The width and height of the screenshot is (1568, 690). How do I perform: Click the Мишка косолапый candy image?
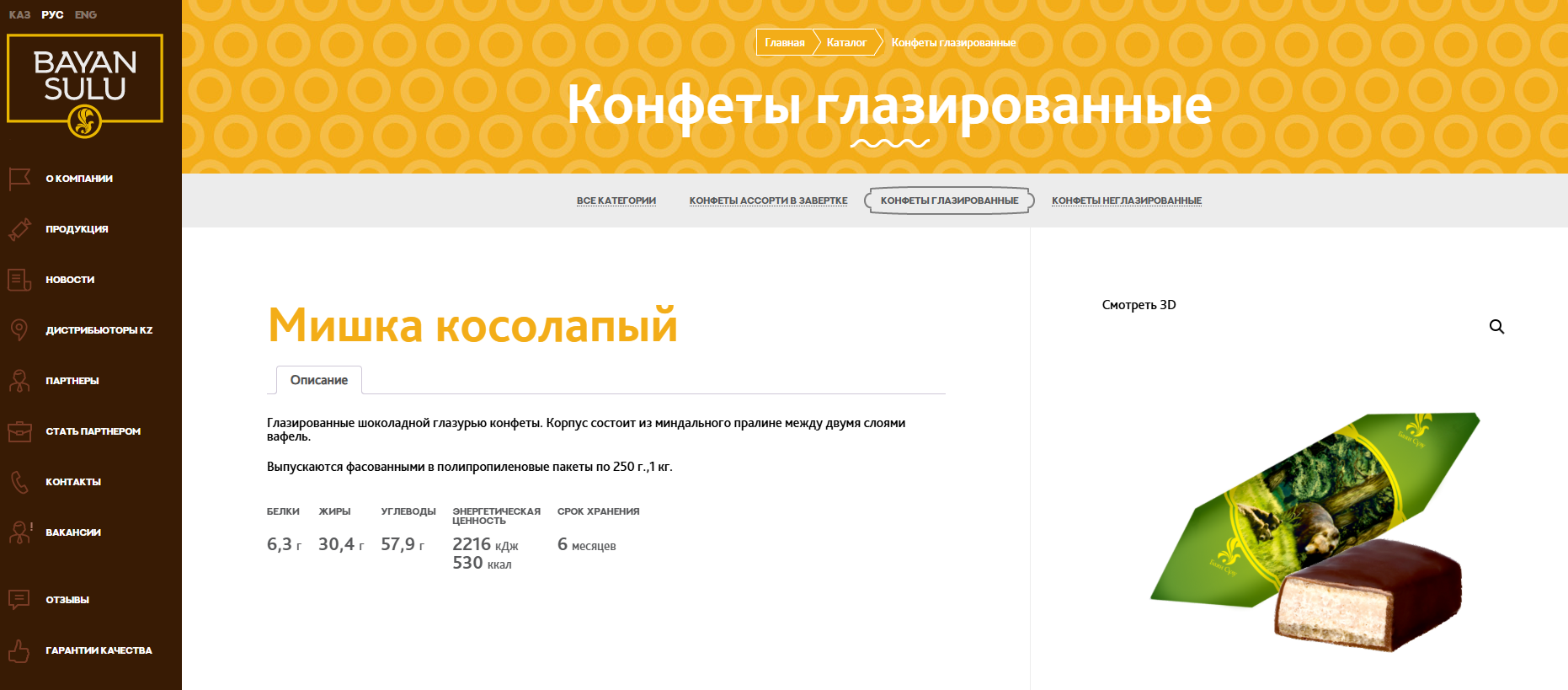point(1315,532)
